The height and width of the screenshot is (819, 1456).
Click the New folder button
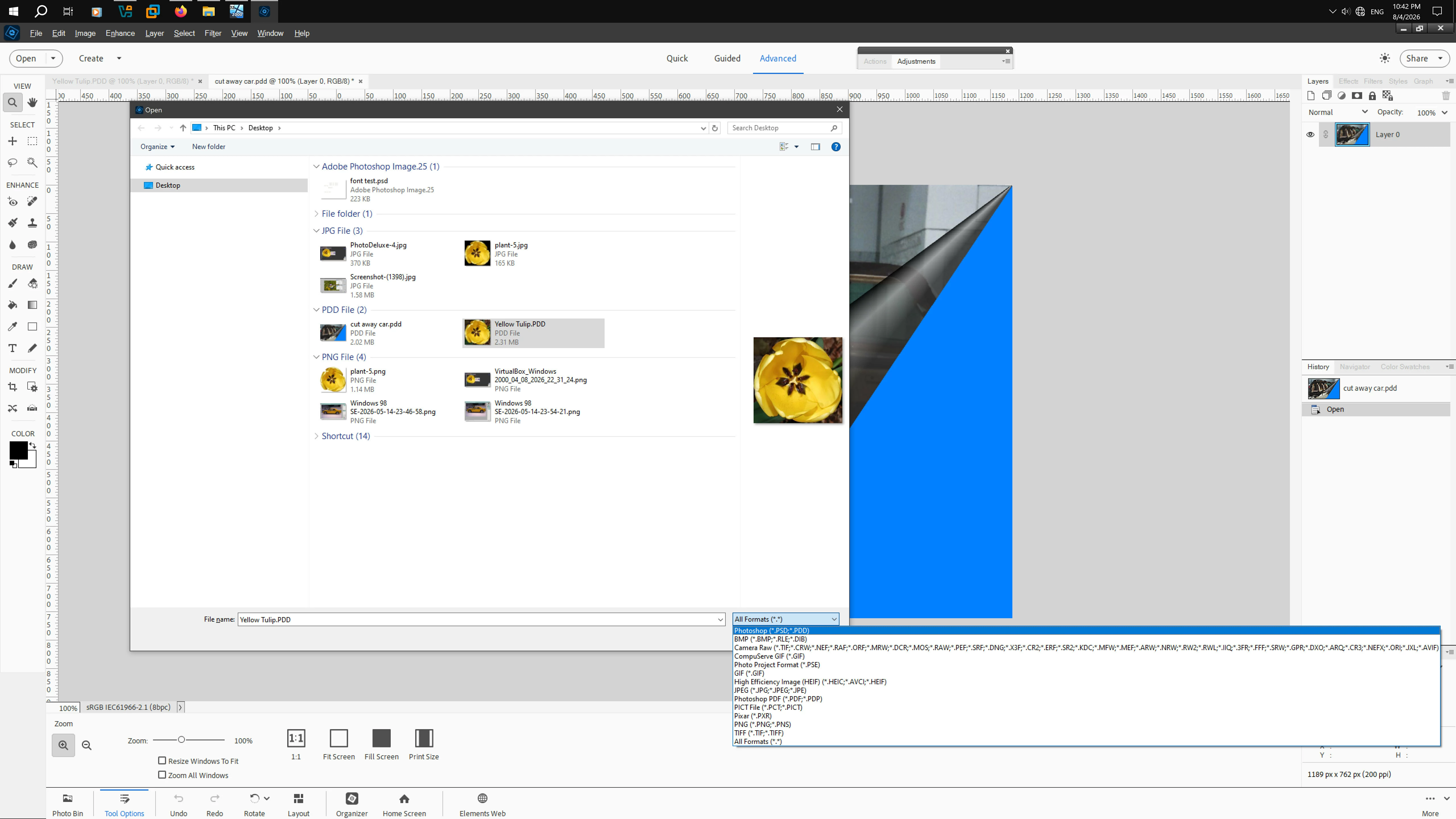(x=208, y=147)
